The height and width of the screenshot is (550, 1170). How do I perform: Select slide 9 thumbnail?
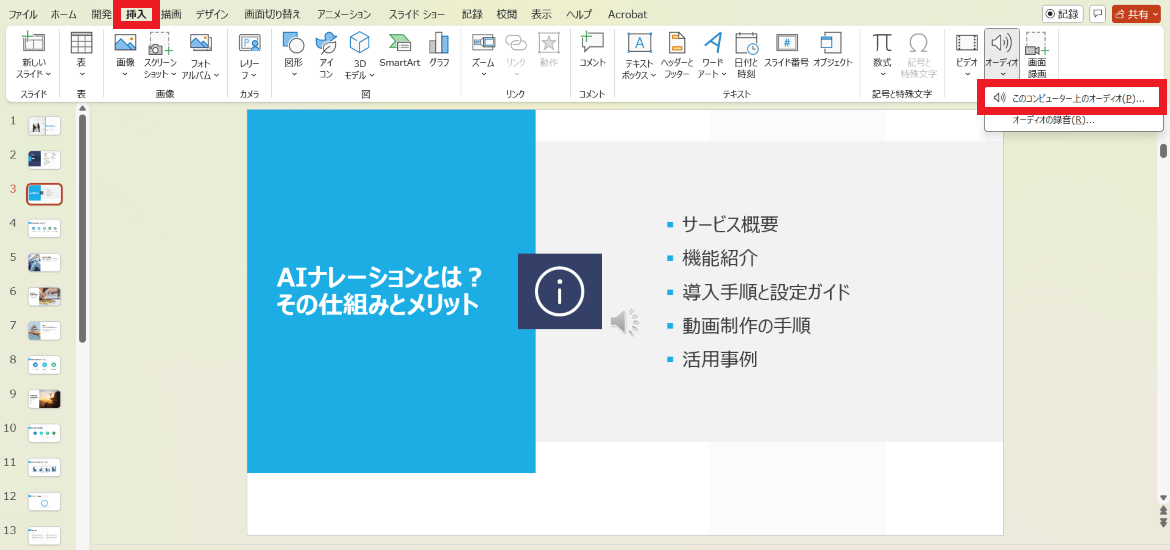[x=44, y=399]
